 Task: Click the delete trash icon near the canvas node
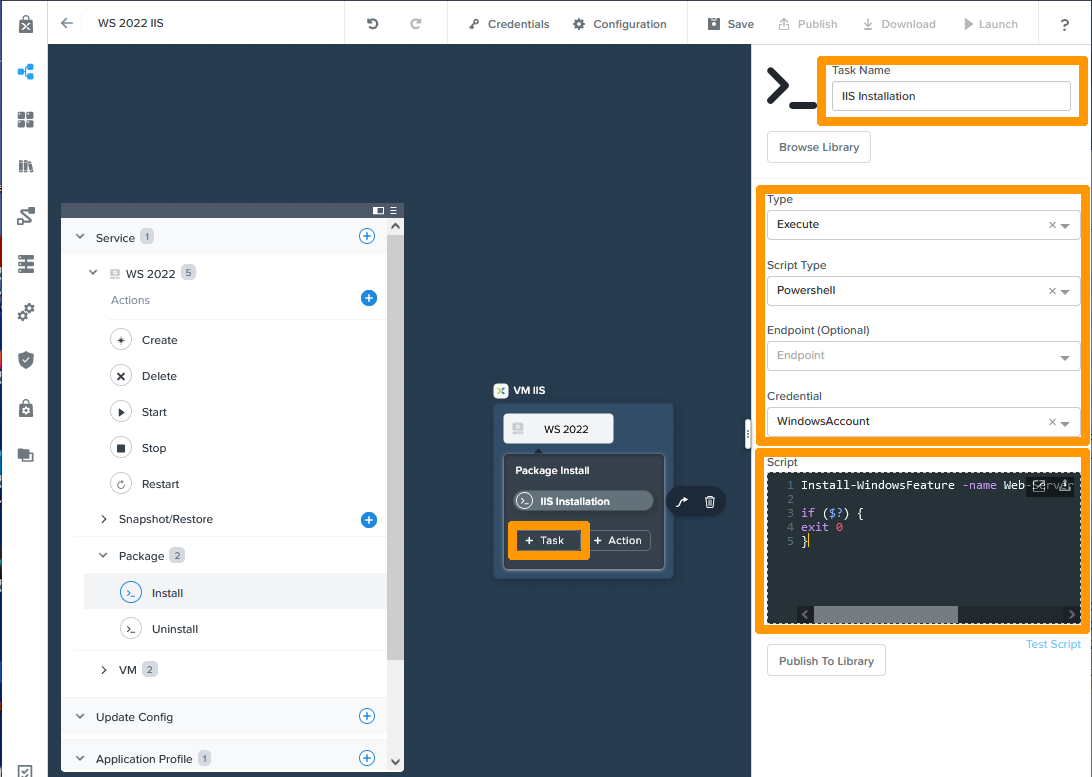[x=710, y=501]
